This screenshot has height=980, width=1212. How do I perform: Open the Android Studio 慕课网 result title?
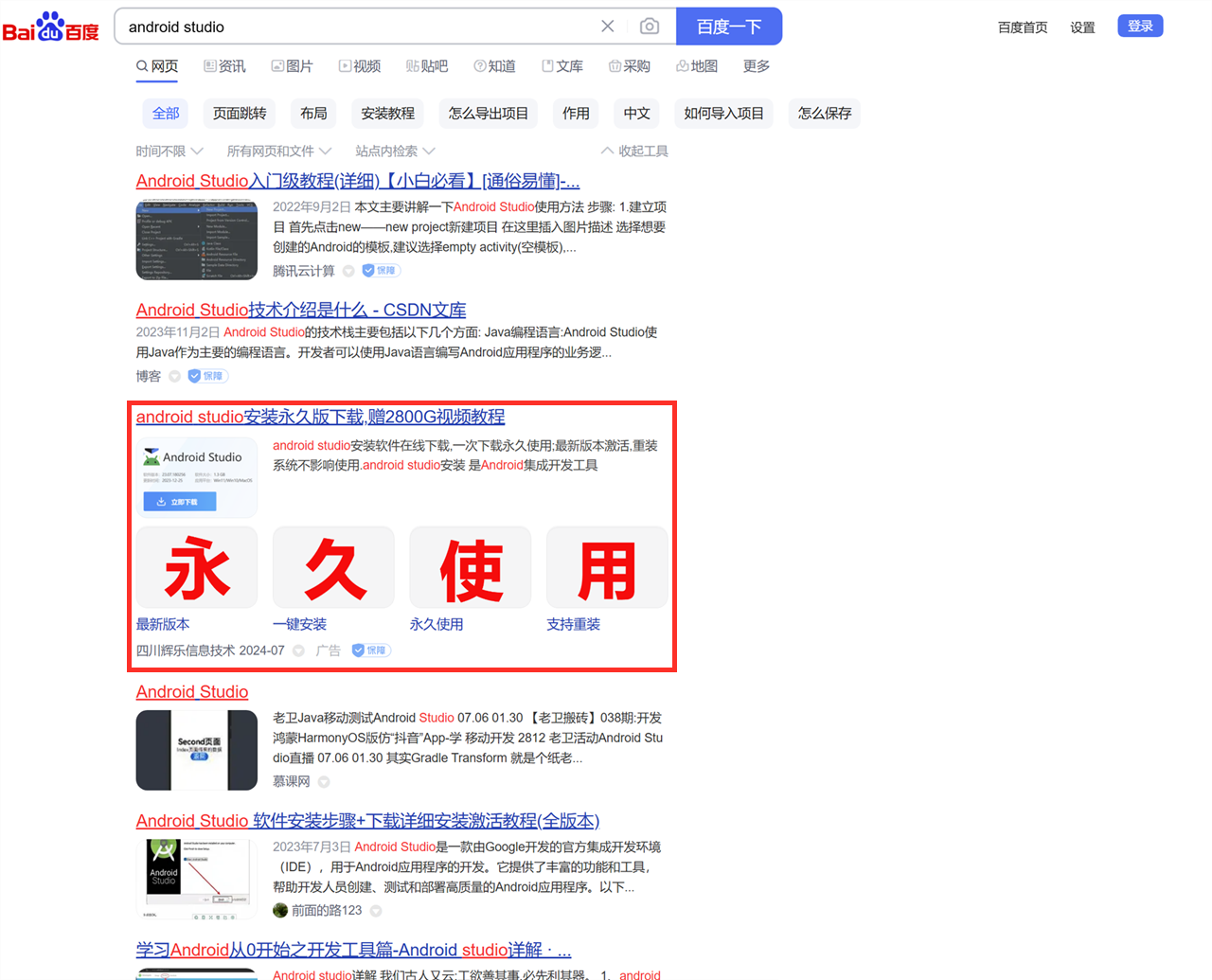pyautogui.click(x=192, y=692)
